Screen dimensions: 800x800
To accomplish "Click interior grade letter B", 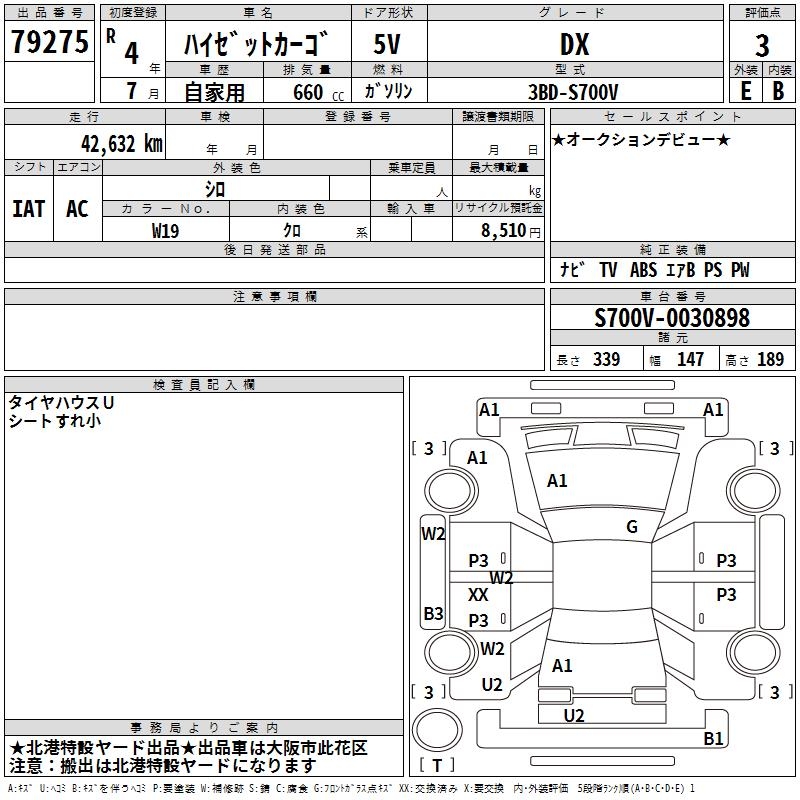I will pos(778,91).
